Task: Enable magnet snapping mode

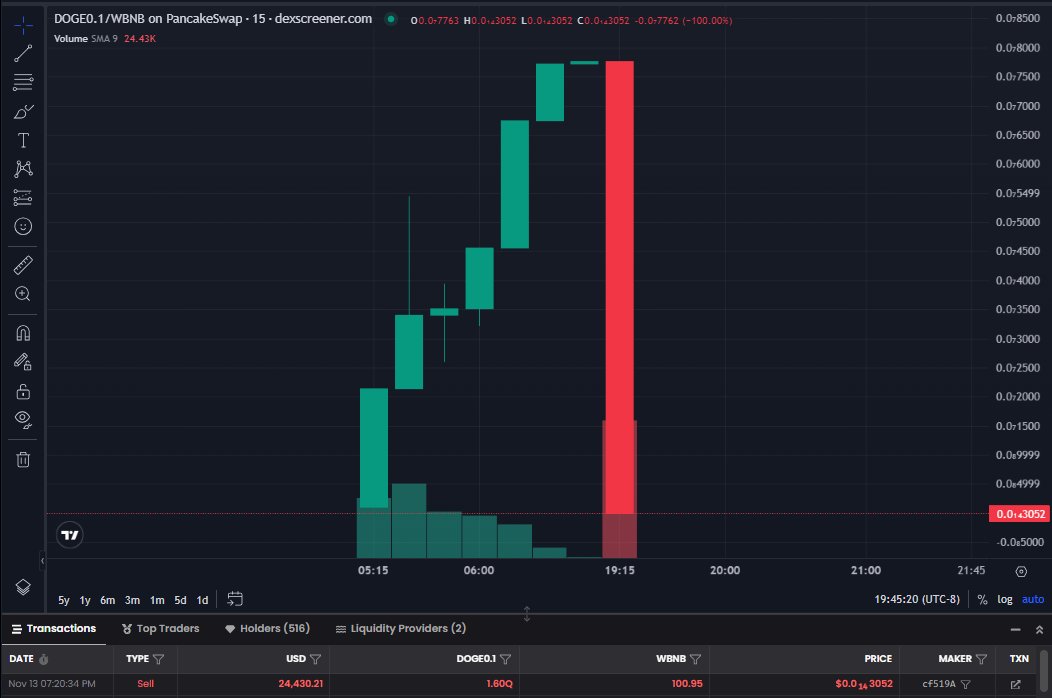Action: tap(22, 332)
